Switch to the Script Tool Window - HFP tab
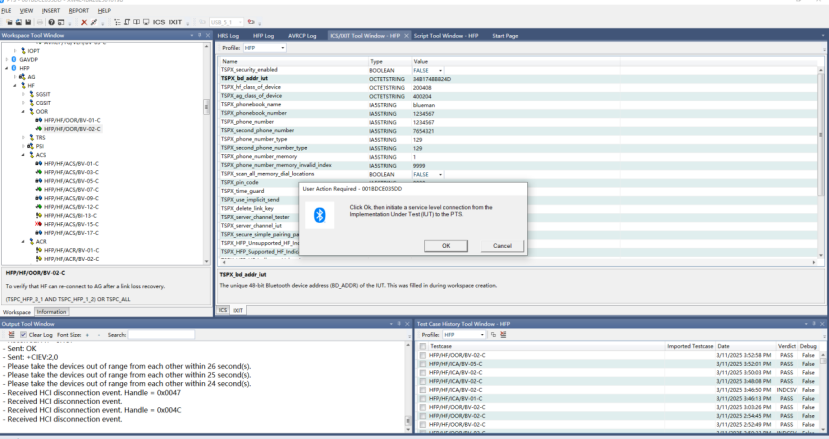Image resolution: width=829 pixels, height=439 pixels. pyautogui.click(x=446, y=36)
